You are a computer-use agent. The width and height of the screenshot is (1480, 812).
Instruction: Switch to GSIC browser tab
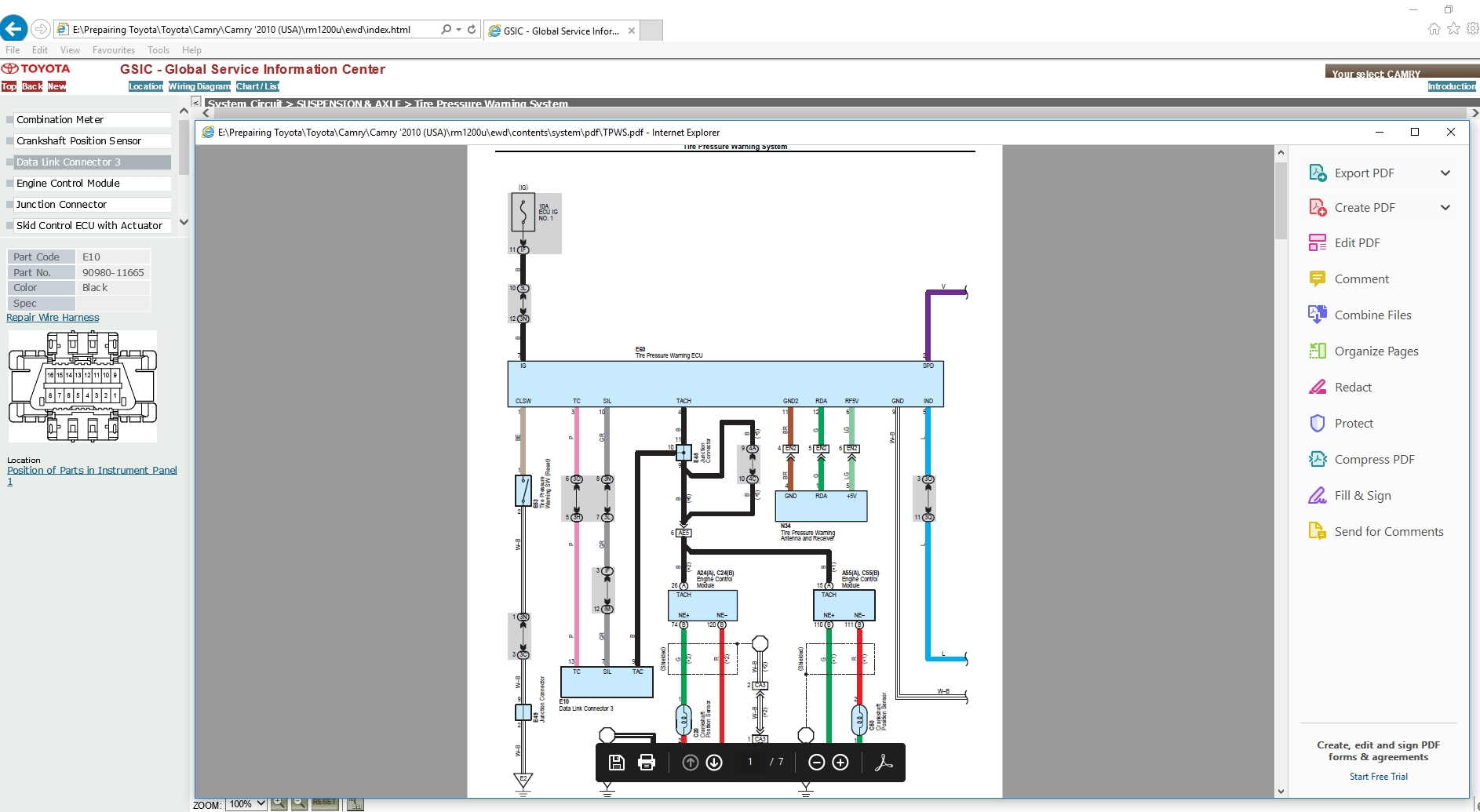(562, 31)
